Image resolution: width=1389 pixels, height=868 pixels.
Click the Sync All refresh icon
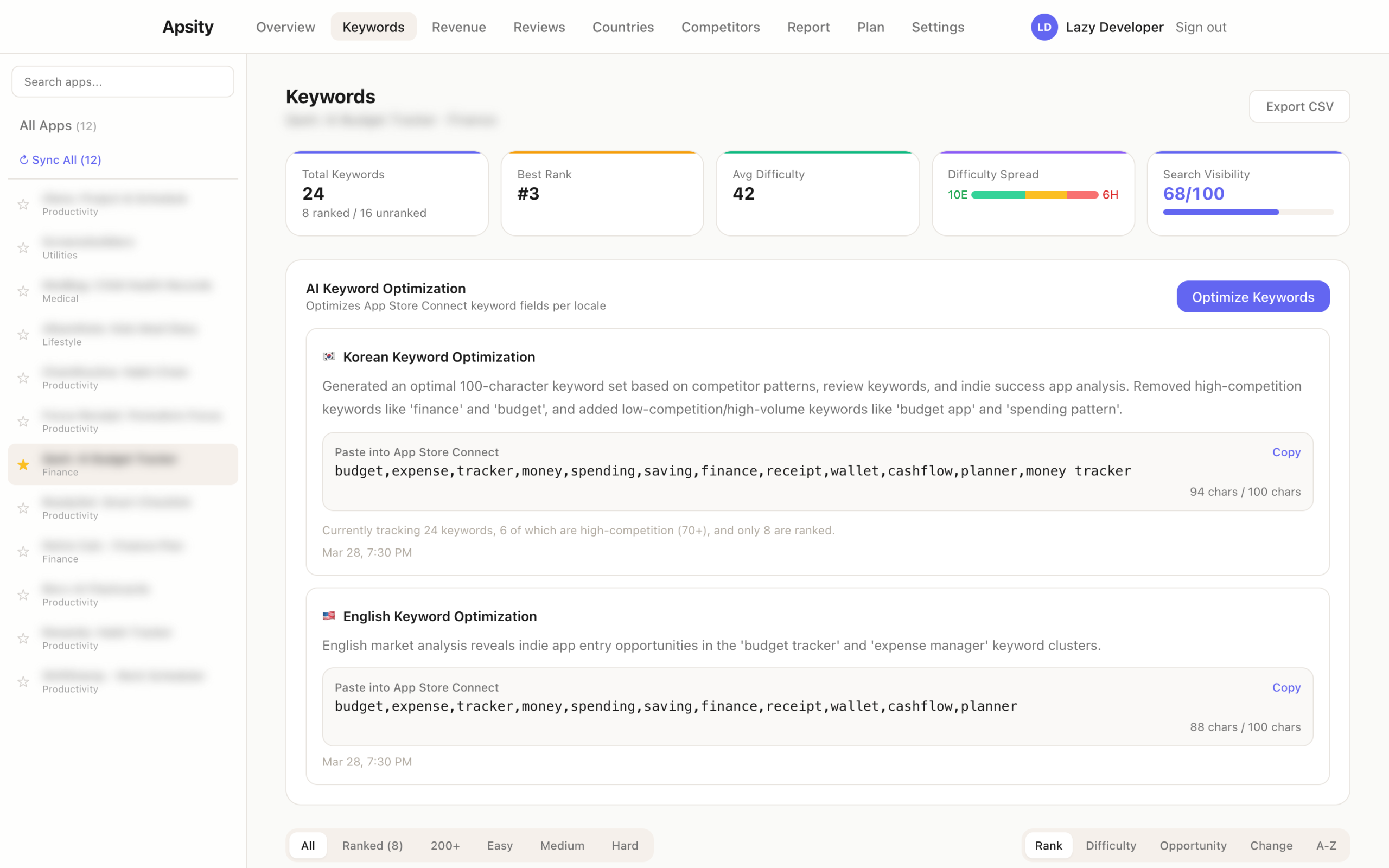pos(24,159)
